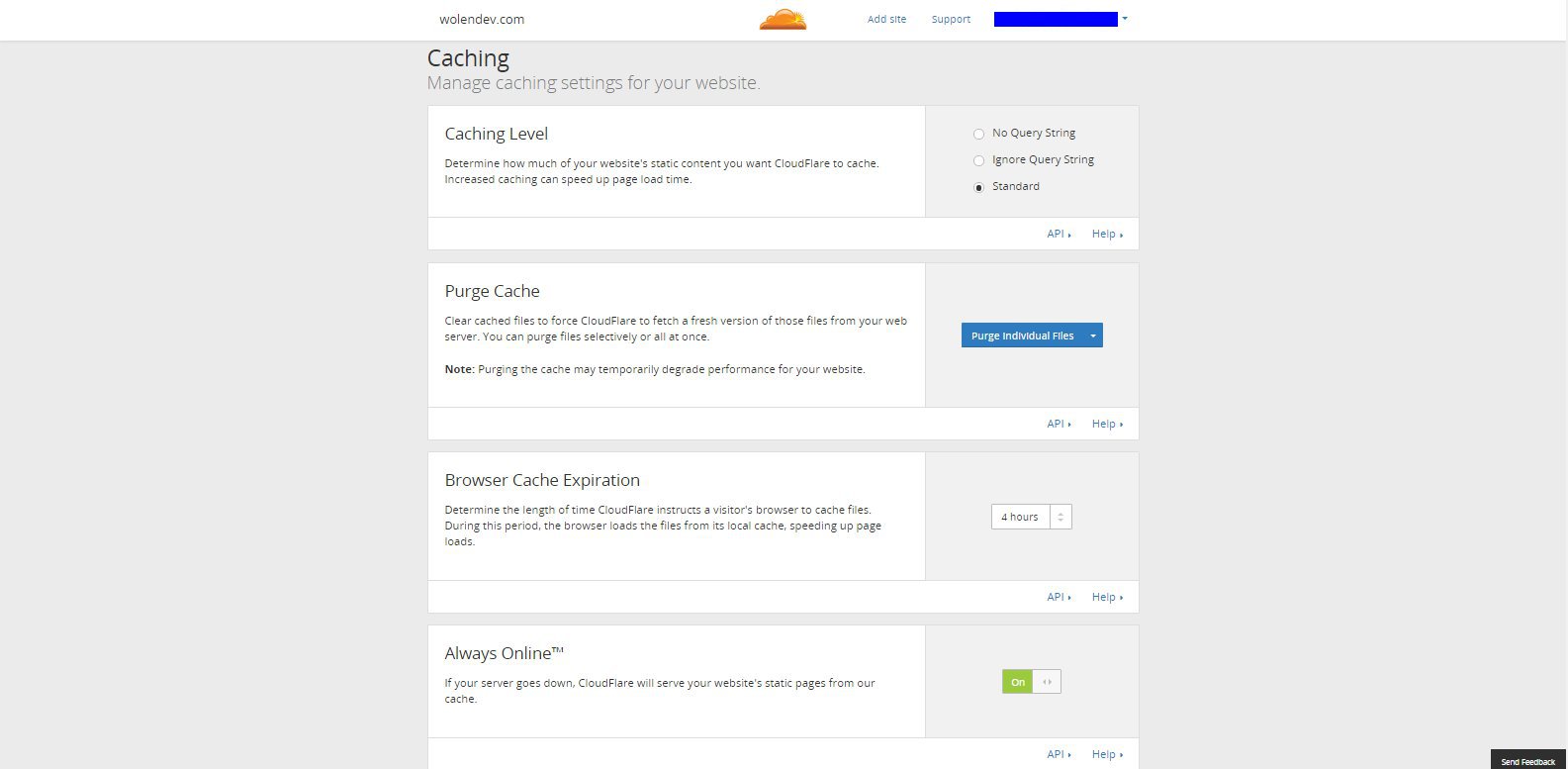
Task: Open the Add site link
Action: pos(886,19)
